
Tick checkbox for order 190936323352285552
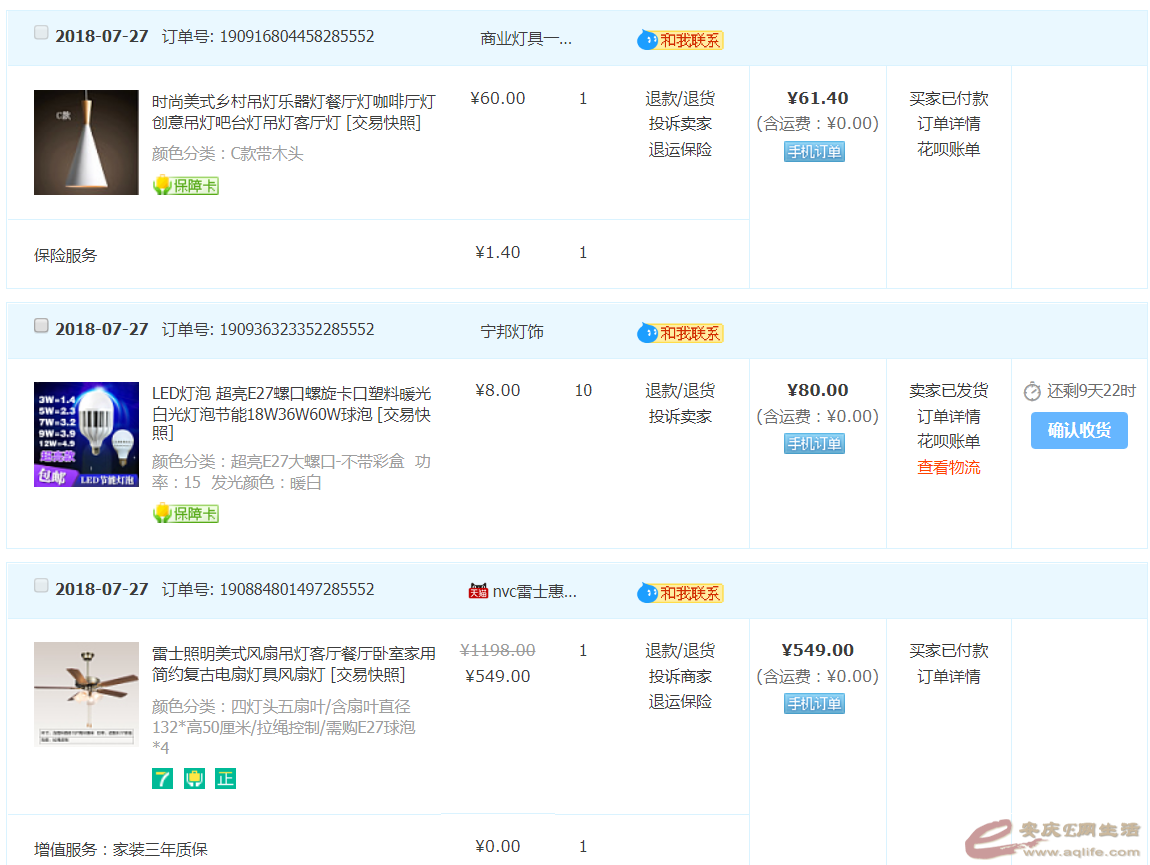[x=41, y=326]
